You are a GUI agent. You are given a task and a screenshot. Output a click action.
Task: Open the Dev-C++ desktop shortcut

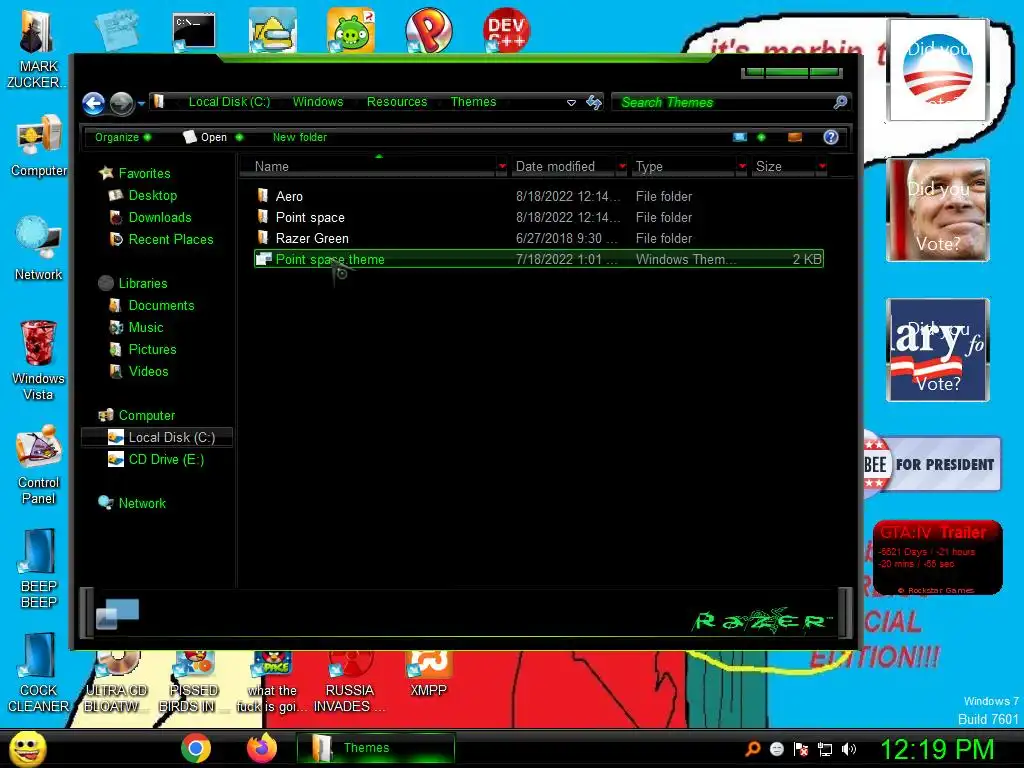(x=506, y=30)
